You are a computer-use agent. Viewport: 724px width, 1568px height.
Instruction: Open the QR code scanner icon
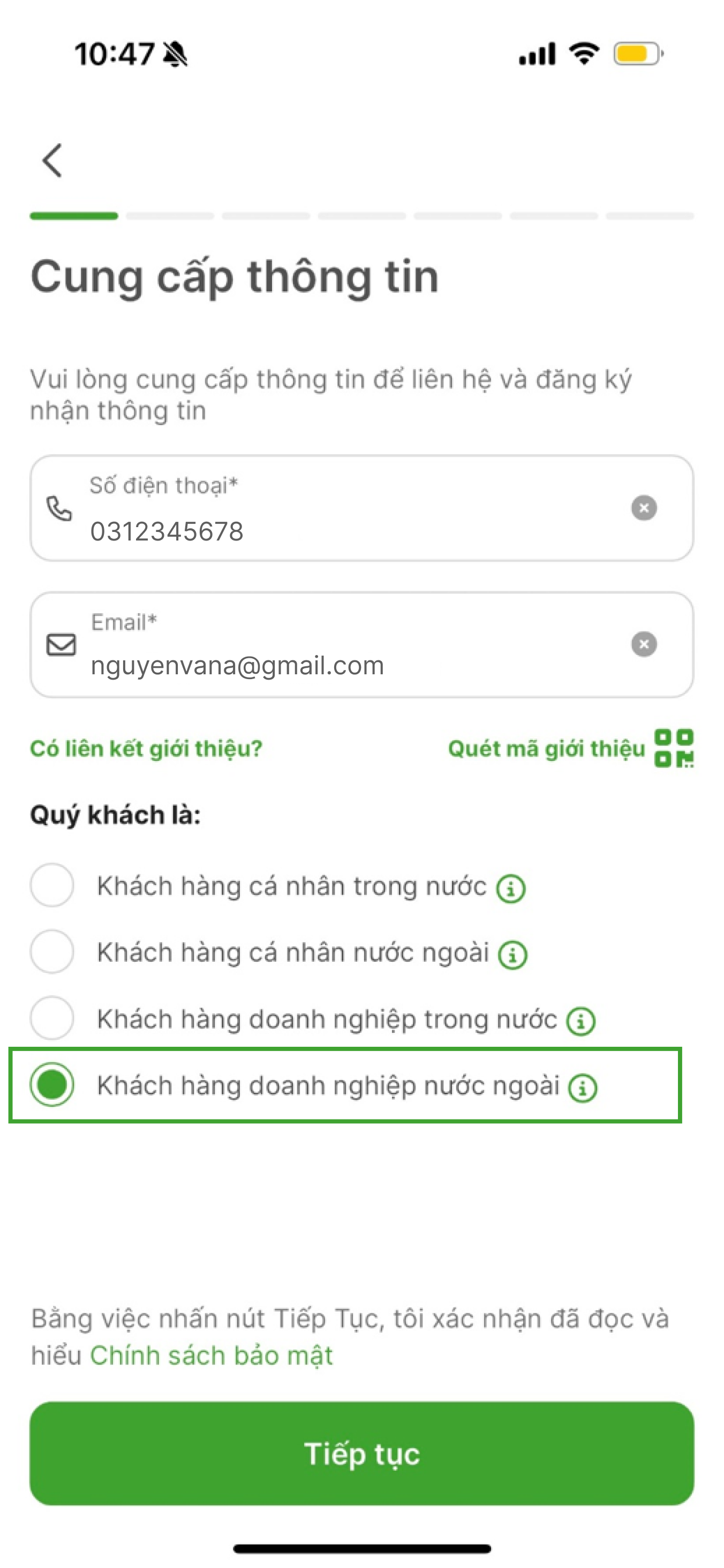[674, 748]
